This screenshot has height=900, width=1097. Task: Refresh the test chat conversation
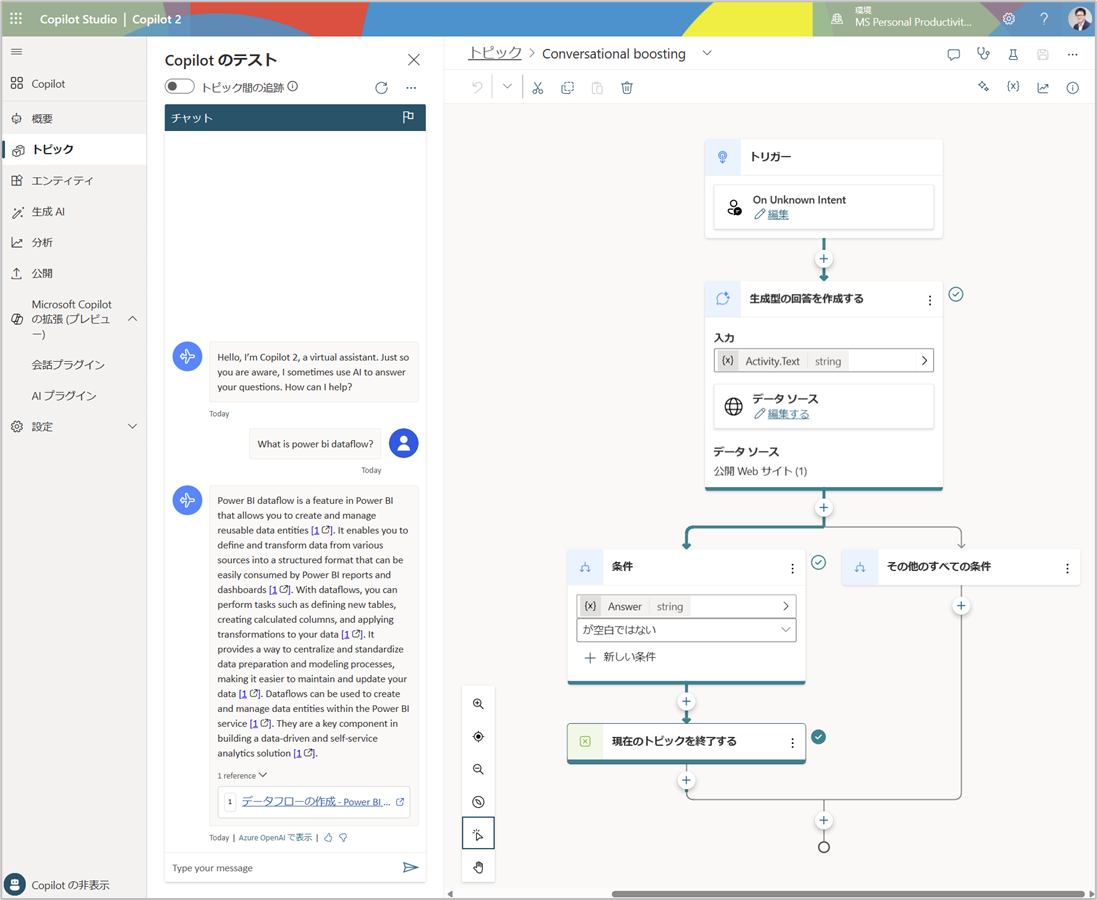[x=381, y=87]
